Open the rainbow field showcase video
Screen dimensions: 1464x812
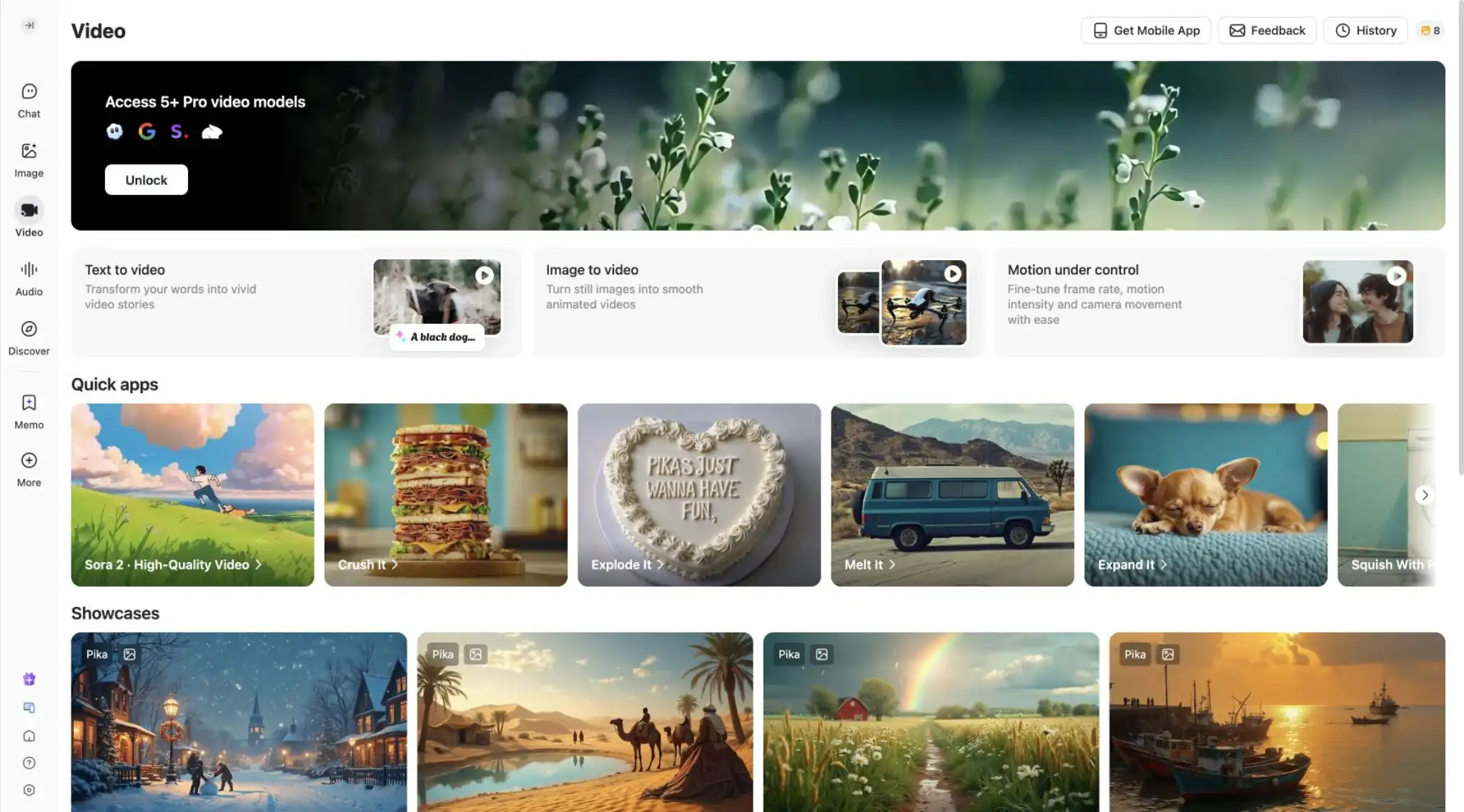[931, 722]
